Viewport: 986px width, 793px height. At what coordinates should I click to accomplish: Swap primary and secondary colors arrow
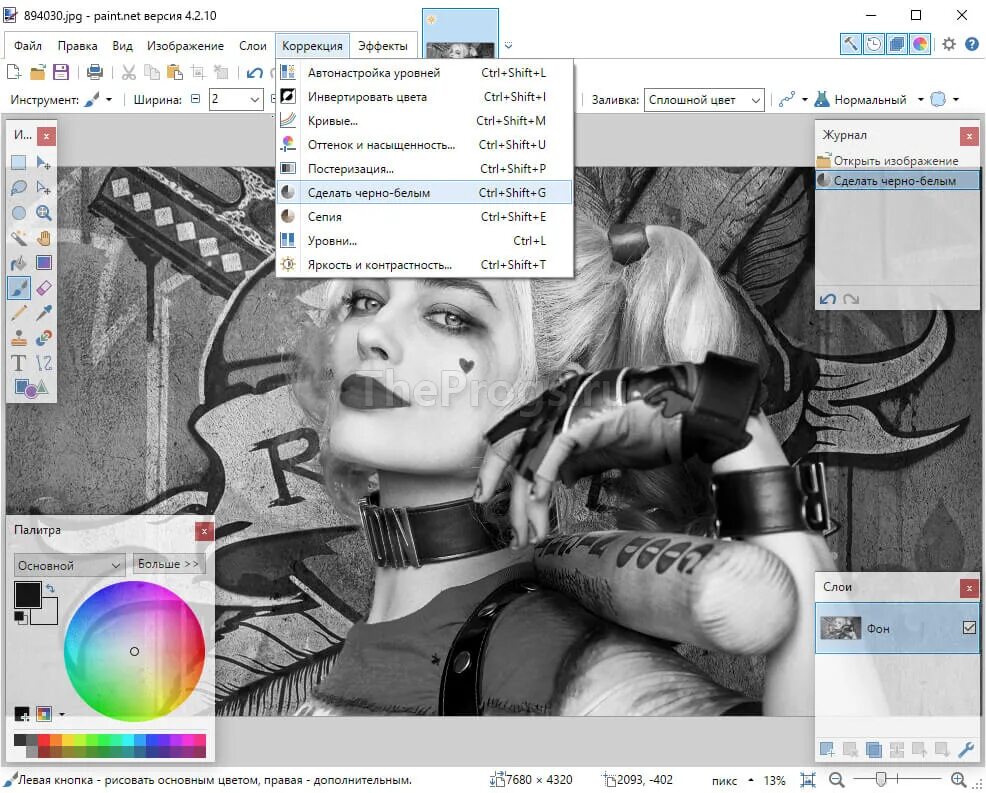coord(50,588)
